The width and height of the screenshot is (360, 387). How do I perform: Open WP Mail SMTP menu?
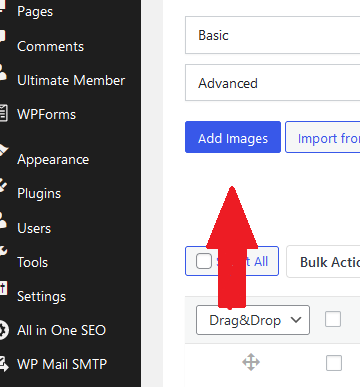pos(62,364)
